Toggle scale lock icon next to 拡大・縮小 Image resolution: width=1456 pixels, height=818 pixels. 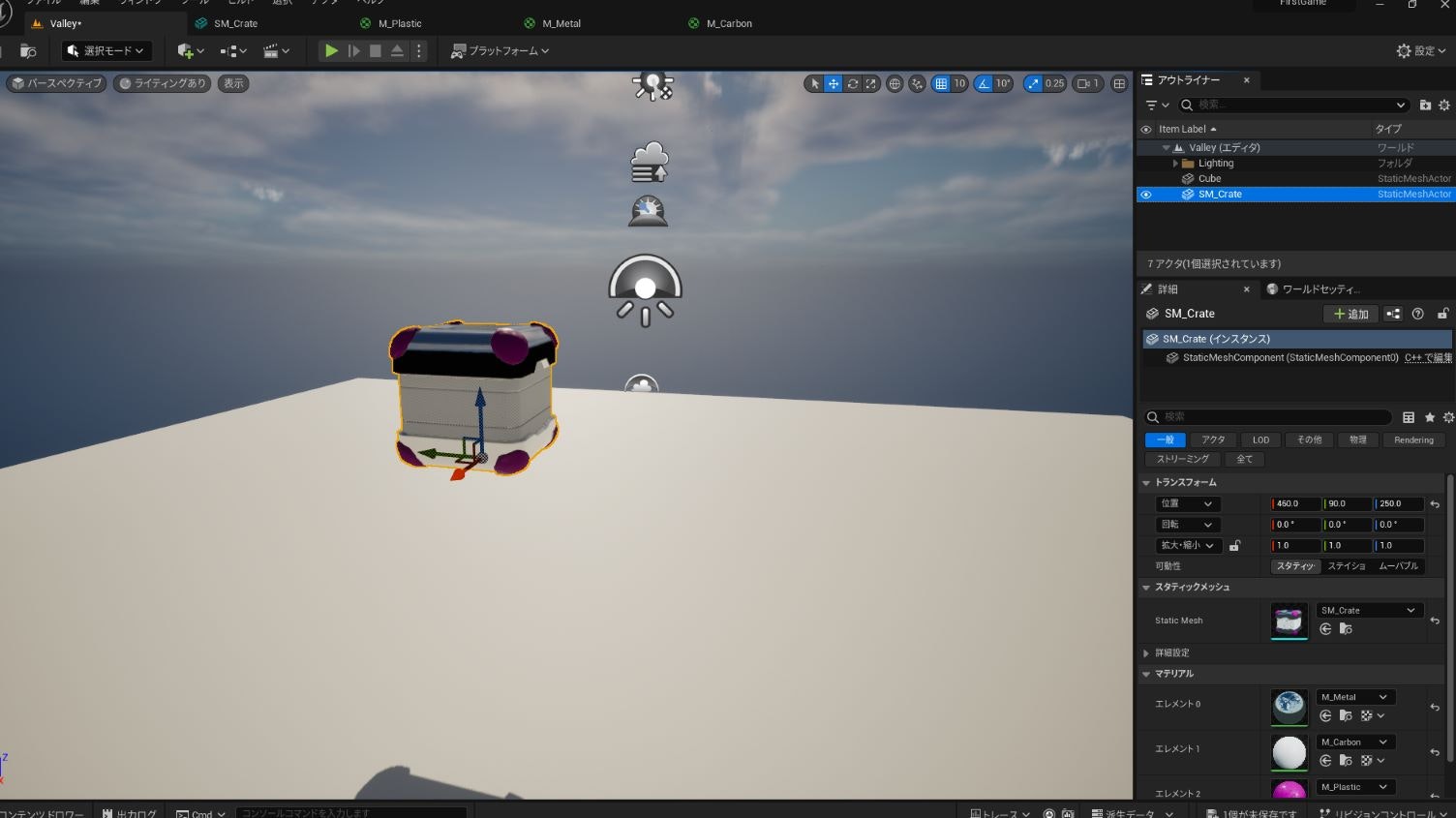pos(1235,546)
